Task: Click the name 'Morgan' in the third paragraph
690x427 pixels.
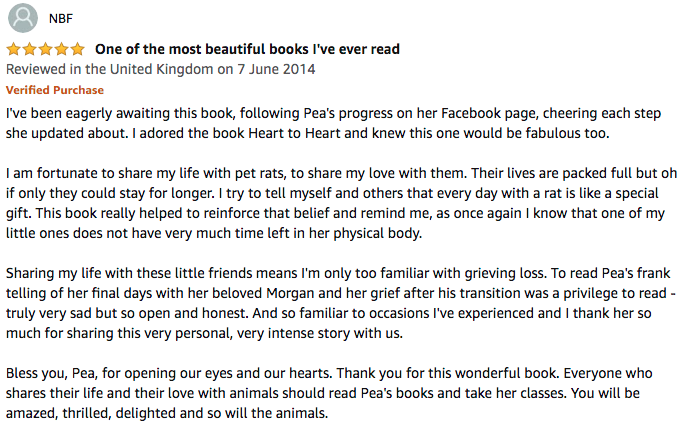Action: click(289, 293)
